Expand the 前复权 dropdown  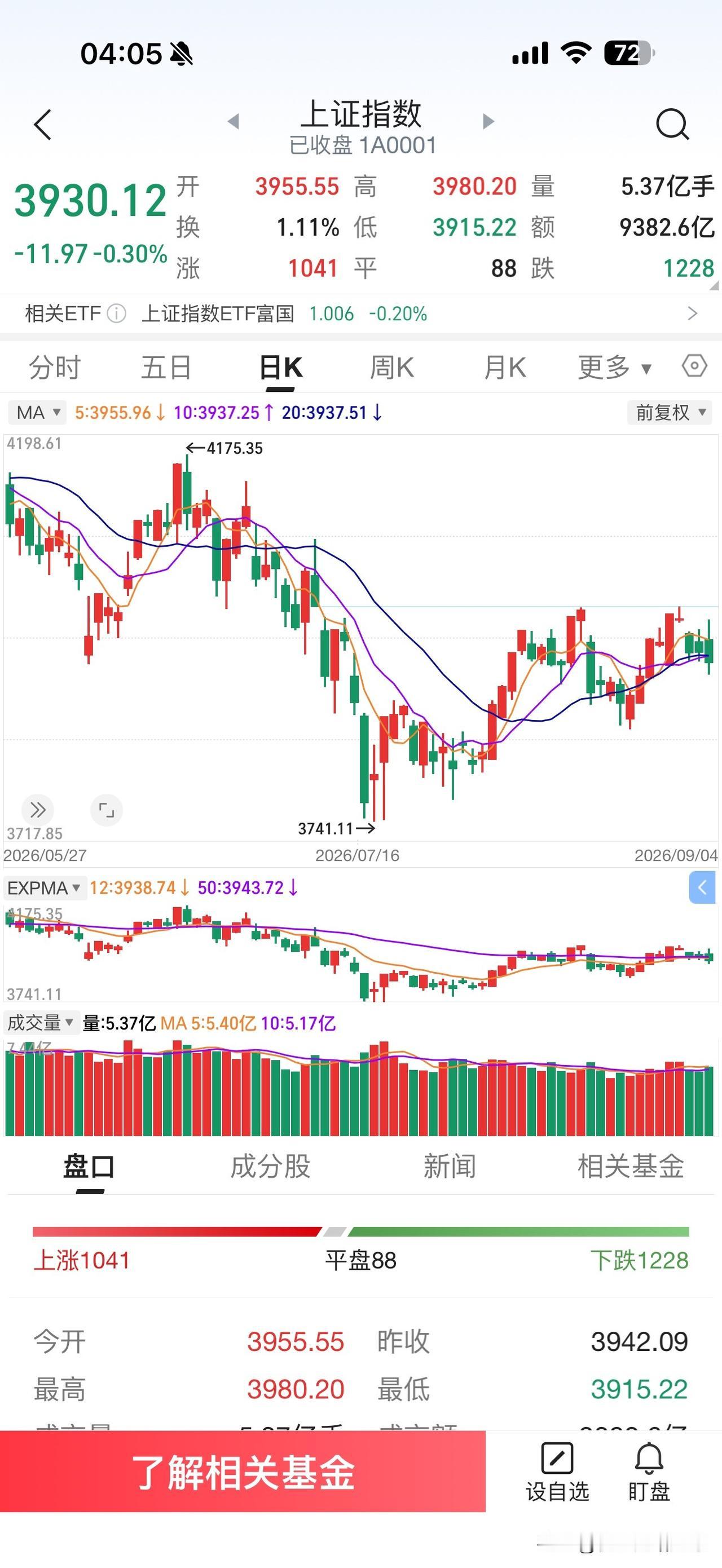click(670, 412)
